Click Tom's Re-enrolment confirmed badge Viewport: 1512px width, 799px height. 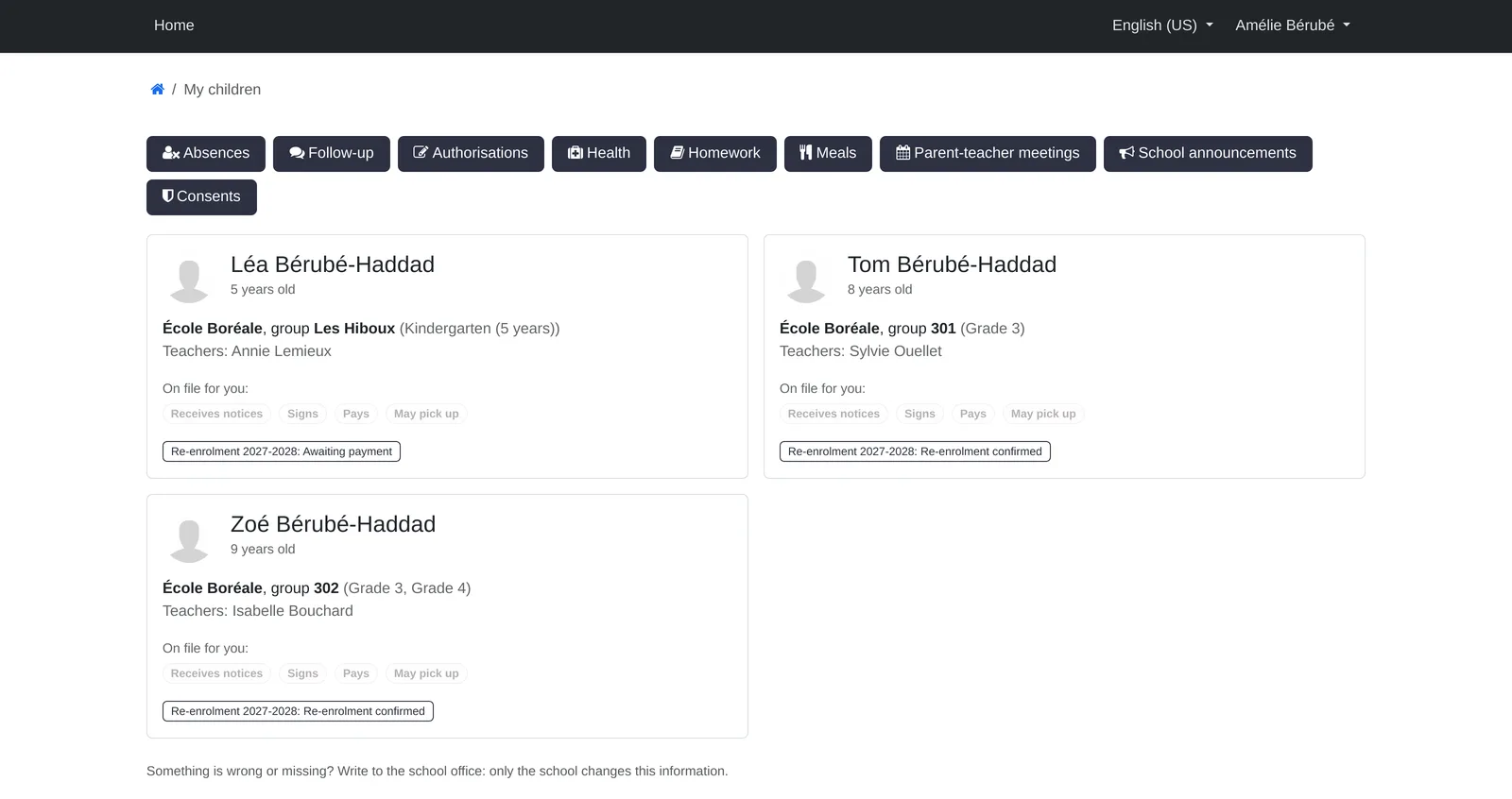(915, 451)
